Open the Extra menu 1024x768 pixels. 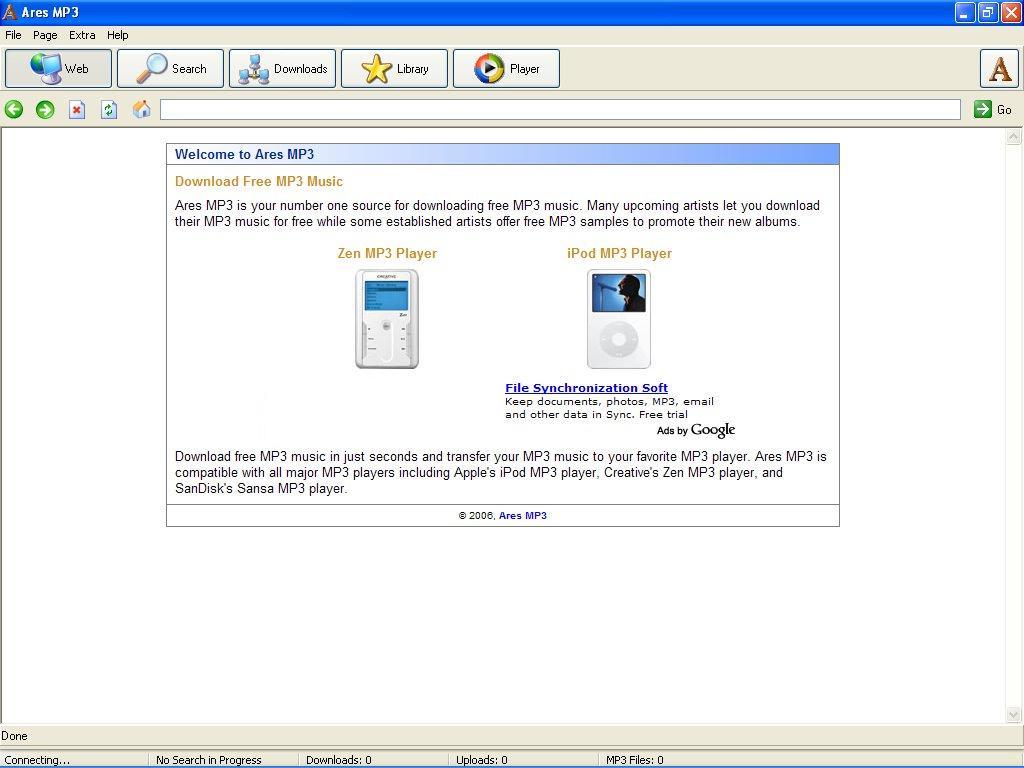click(x=82, y=35)
